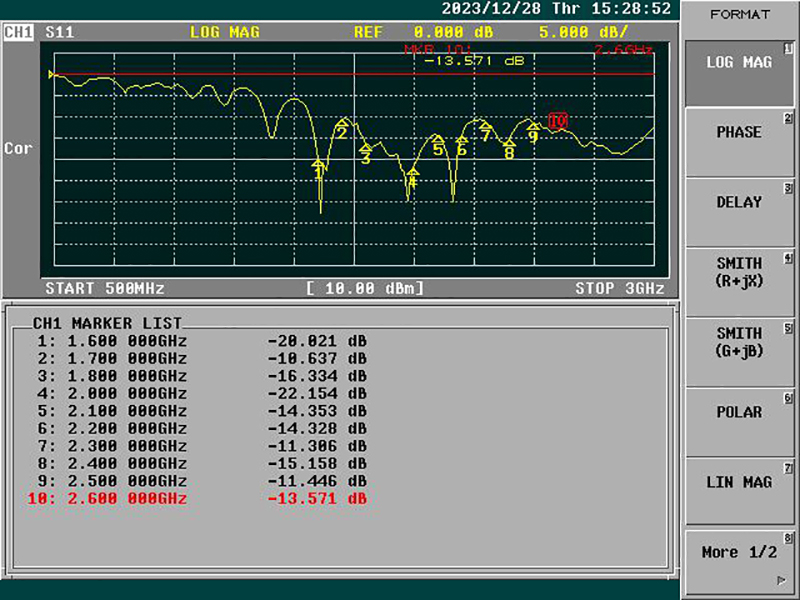Select the LIN MAG format softkey

tap(739, 493)
